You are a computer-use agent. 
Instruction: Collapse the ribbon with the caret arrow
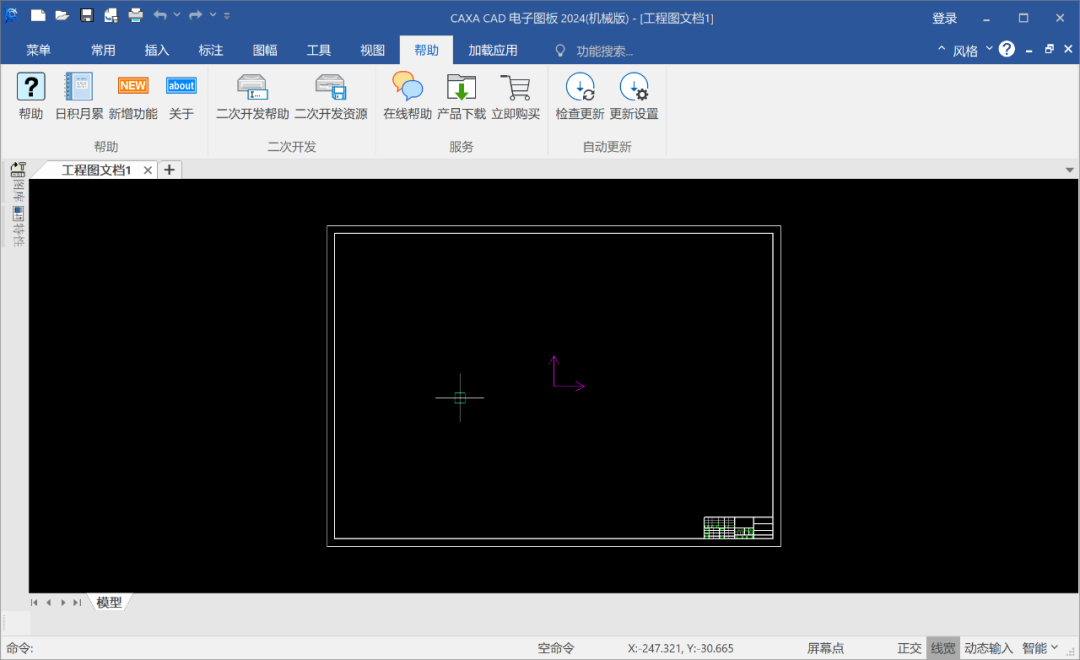(941, 49)
